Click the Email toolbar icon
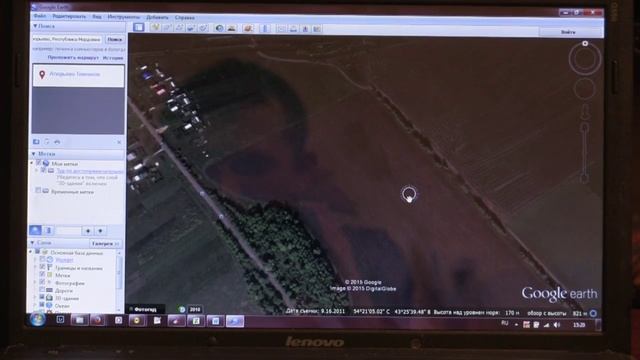Image resolution: width=640 pixels, height=360 pixels. click(x=282, y=28)
